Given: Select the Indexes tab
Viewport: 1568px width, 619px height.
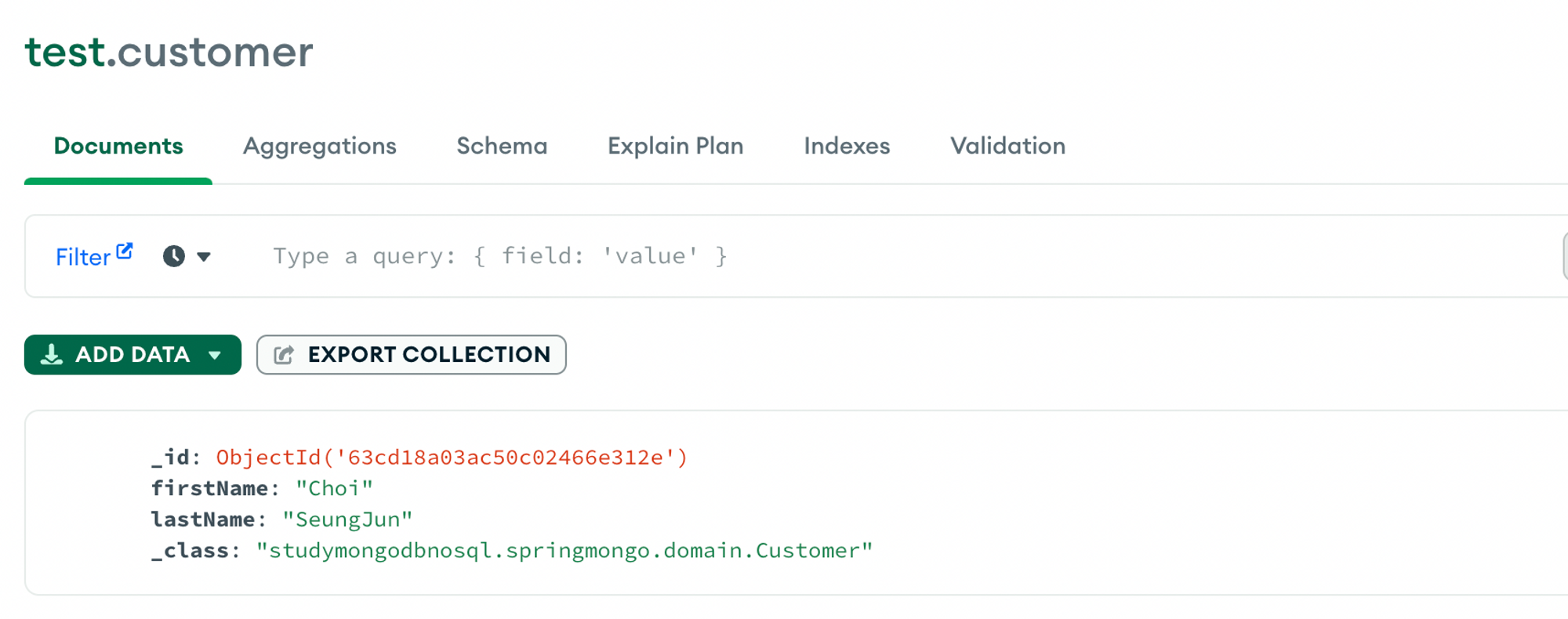Looking at the screenshot, I should click(847, 146).
